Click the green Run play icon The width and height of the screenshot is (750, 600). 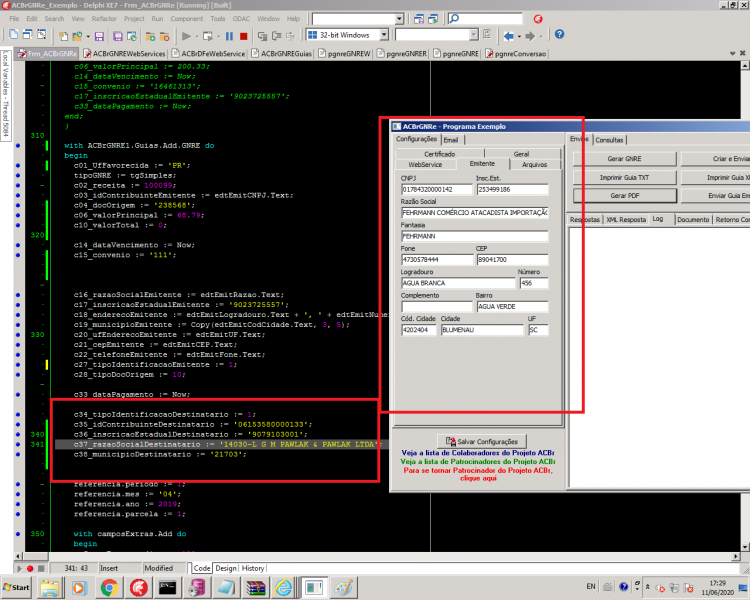pyautogui.click(x=187, y=36)
